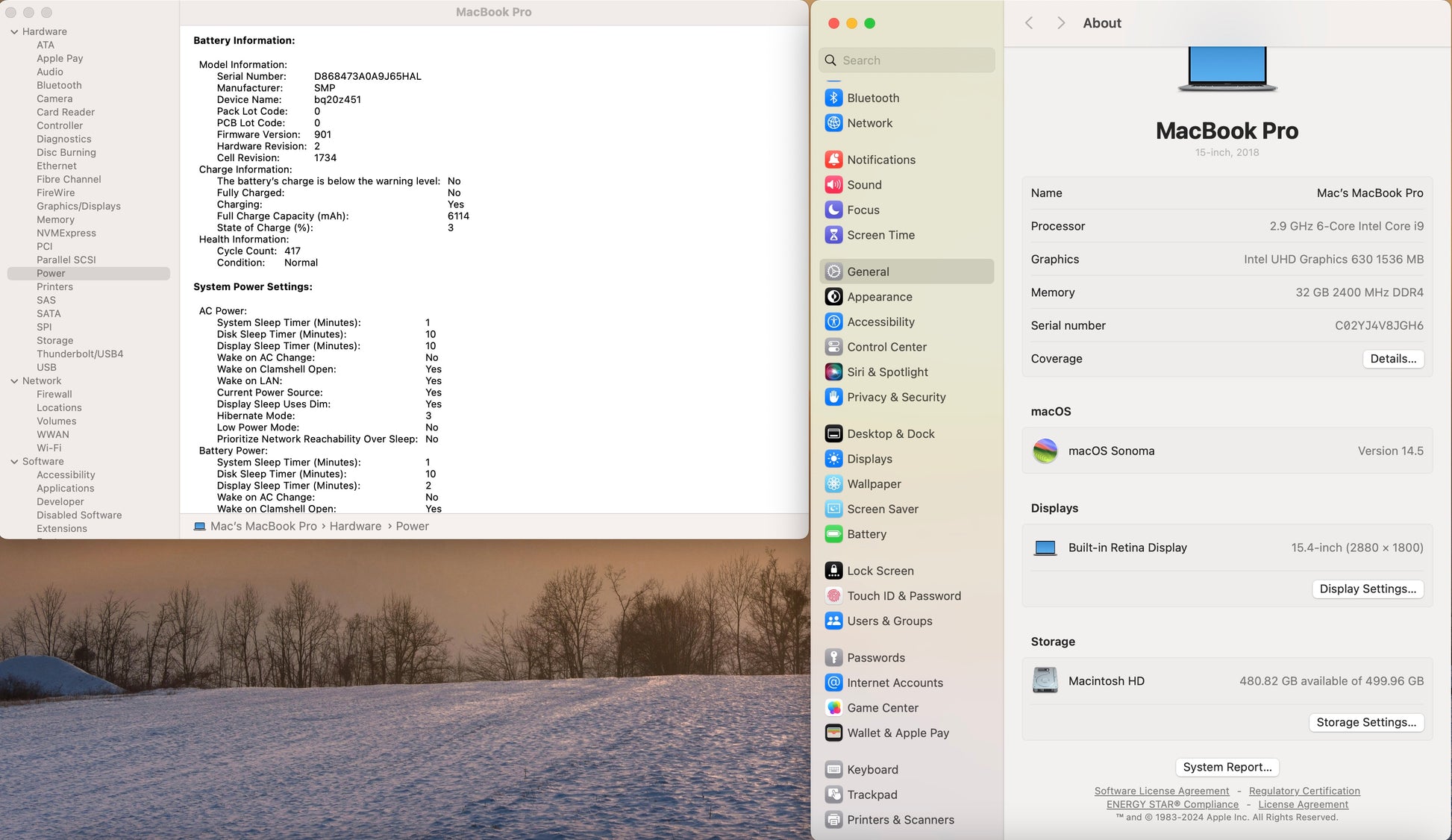
Task: Select Wi-Fi under Network list
Action: pyautogui.click(x=49, y=448)
